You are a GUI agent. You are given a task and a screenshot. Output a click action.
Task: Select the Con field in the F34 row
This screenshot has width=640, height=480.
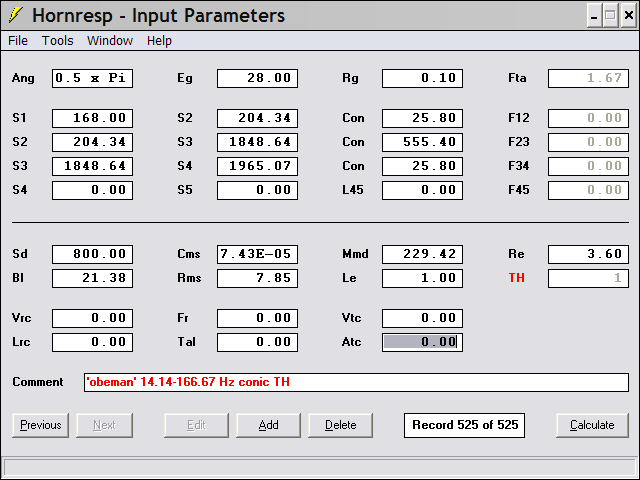(422, 166)
